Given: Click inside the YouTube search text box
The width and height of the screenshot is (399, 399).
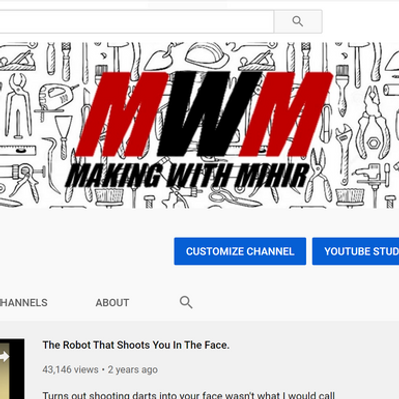Looking at the screenshot, I should 136,22.
